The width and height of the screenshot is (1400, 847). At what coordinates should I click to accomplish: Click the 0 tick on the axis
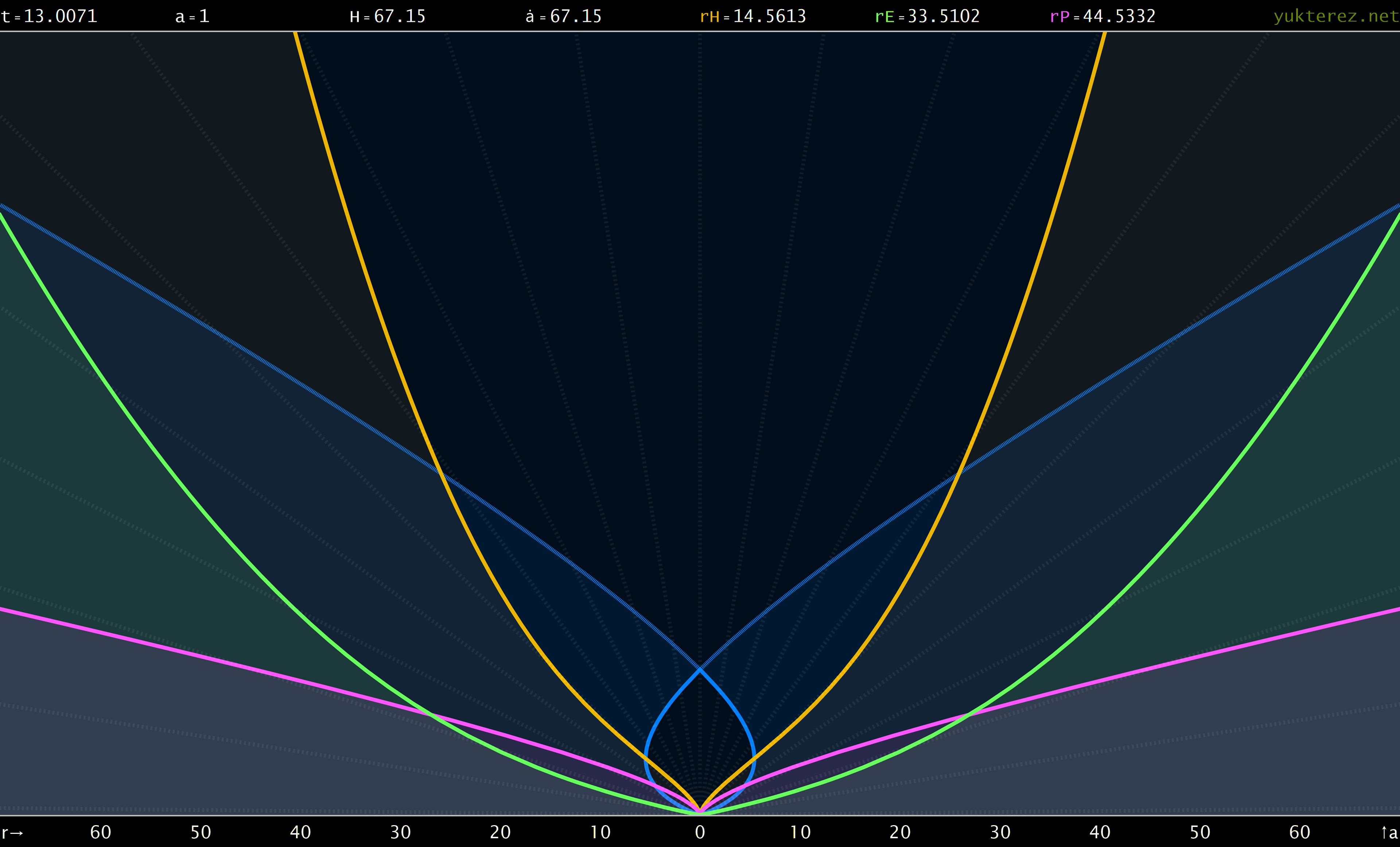click(700, 833)
